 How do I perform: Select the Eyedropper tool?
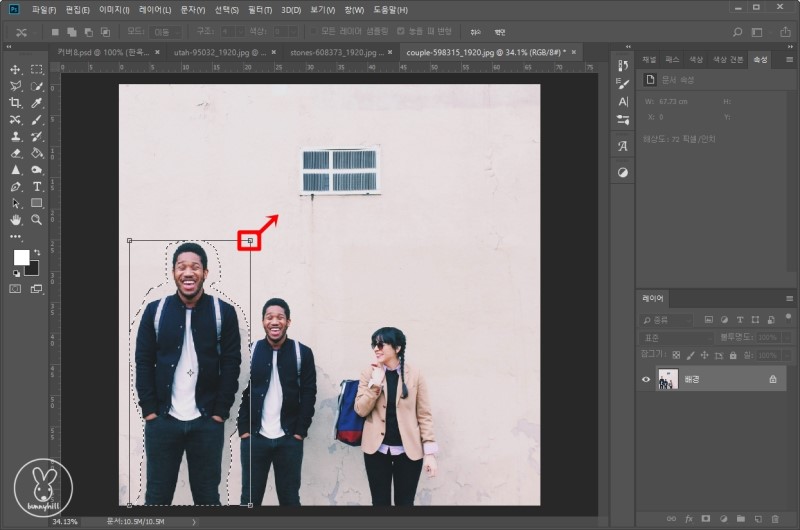tap(37, 103)
